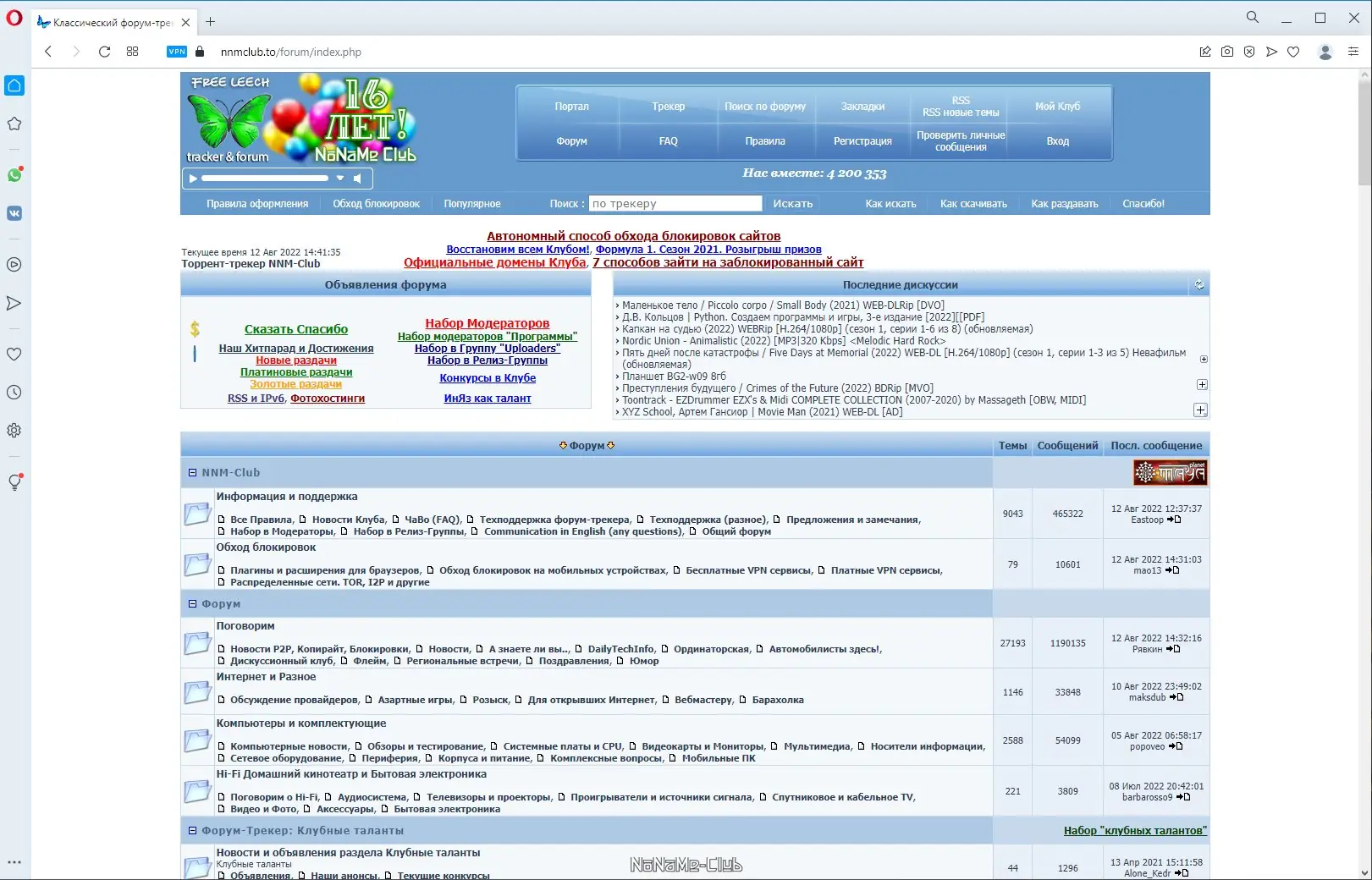This screenshot has width=1372, height=880.
Task: Go to last post by mao13
Action: [x=1172, y=570]
